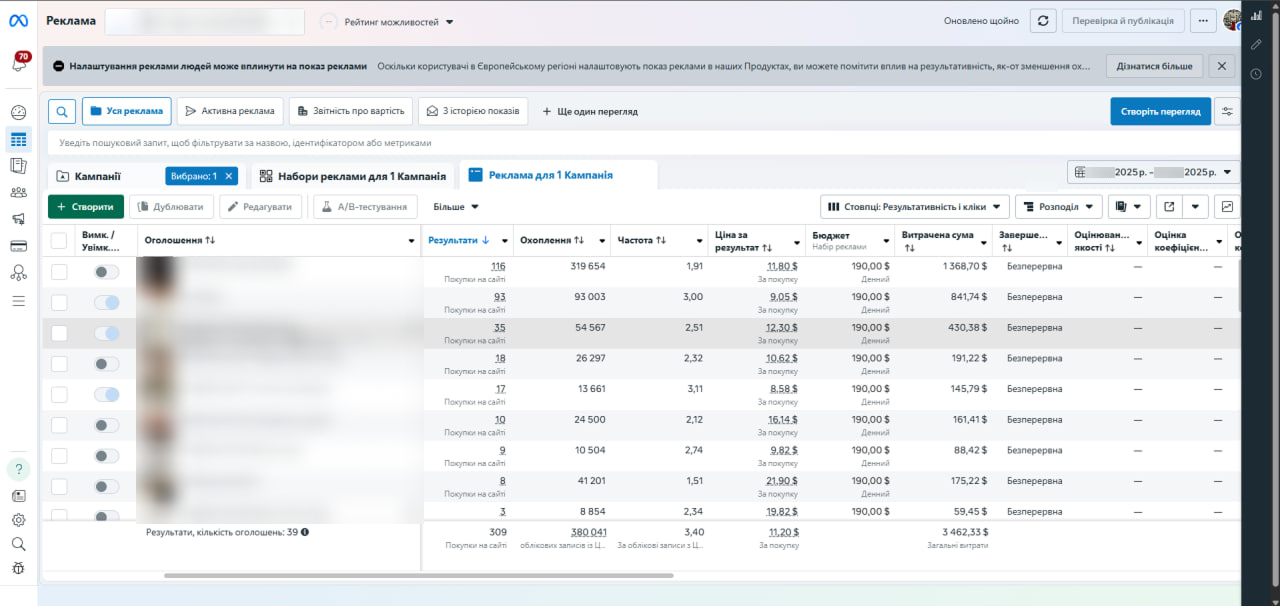This screenshot has width=1280, height=606.
Task: Click 'Створіть перегляд' blue button
Action: click(1160, 111)
